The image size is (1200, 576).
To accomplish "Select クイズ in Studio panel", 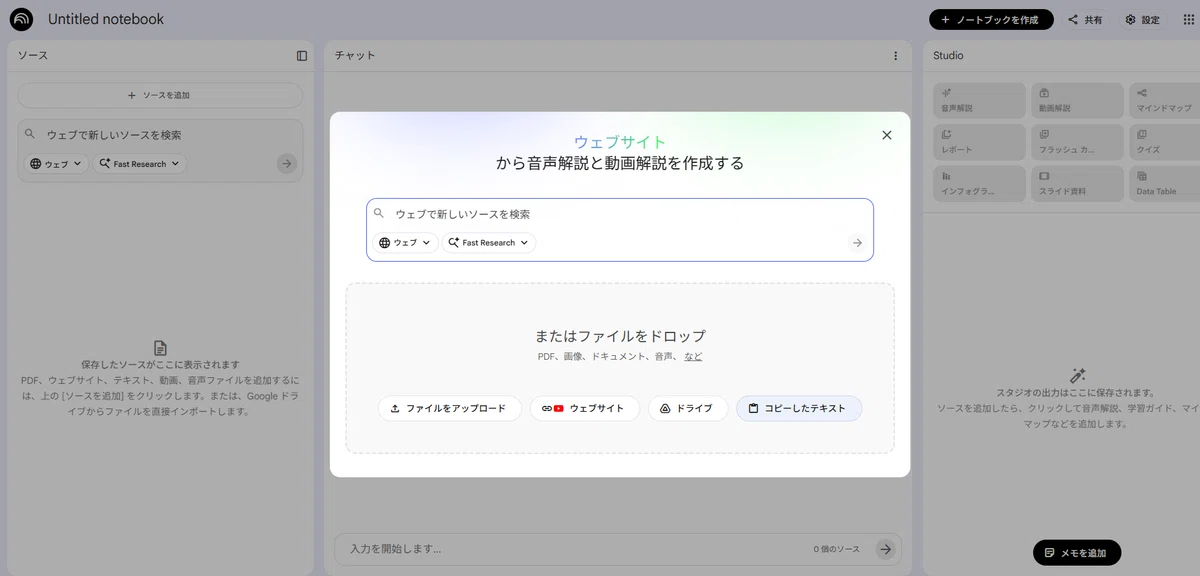I will [x=1165, y=142].
